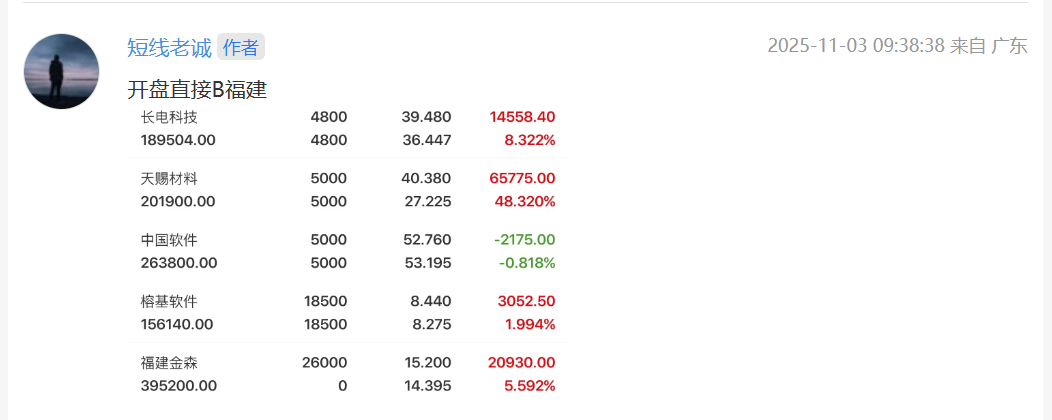Click the 26000 share quantity
This screenshot has width=1052, height=420.
point(325,363)
